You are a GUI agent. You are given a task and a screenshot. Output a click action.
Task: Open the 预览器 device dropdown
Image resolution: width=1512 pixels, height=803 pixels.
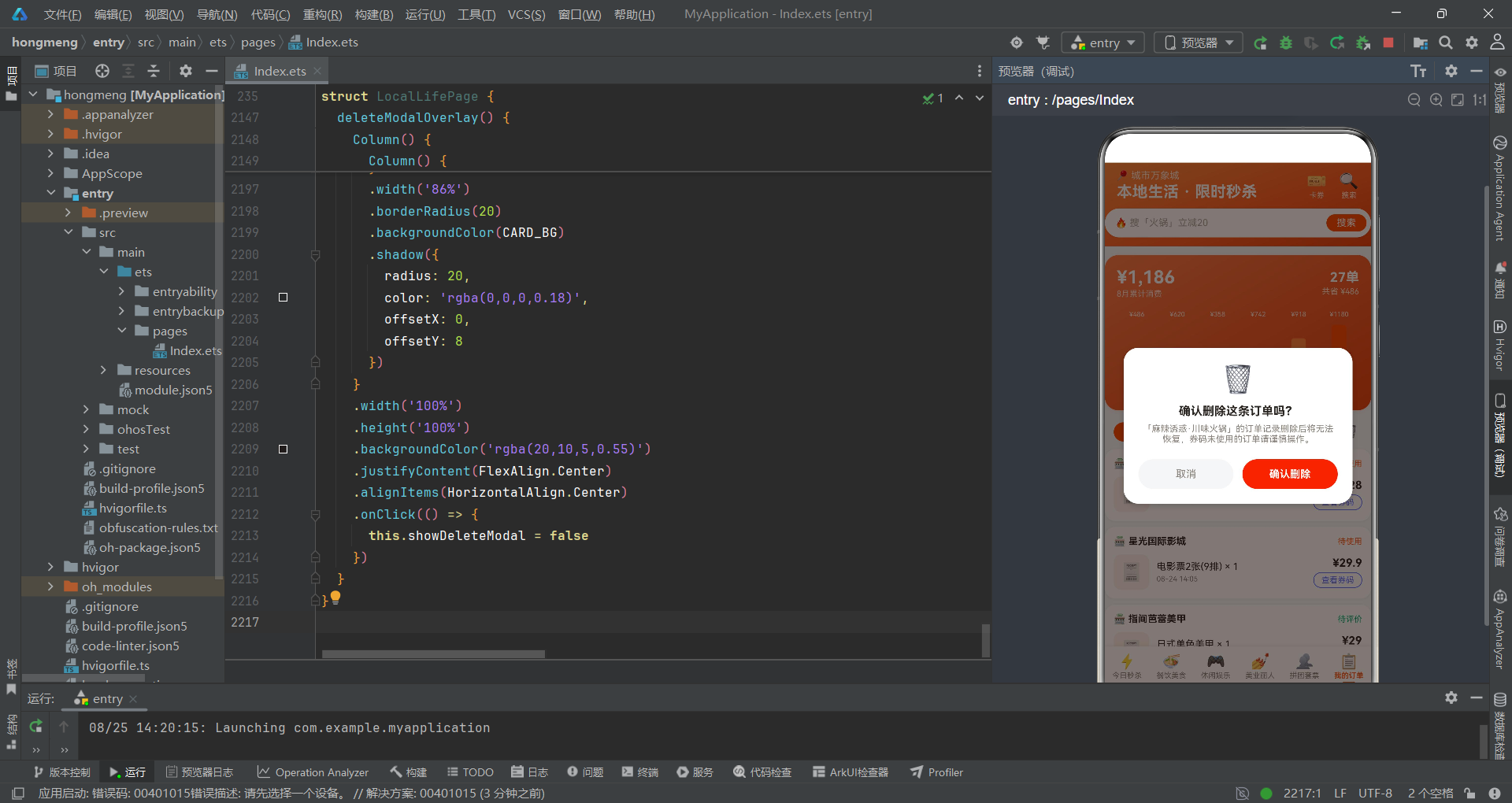(1199, 43)
